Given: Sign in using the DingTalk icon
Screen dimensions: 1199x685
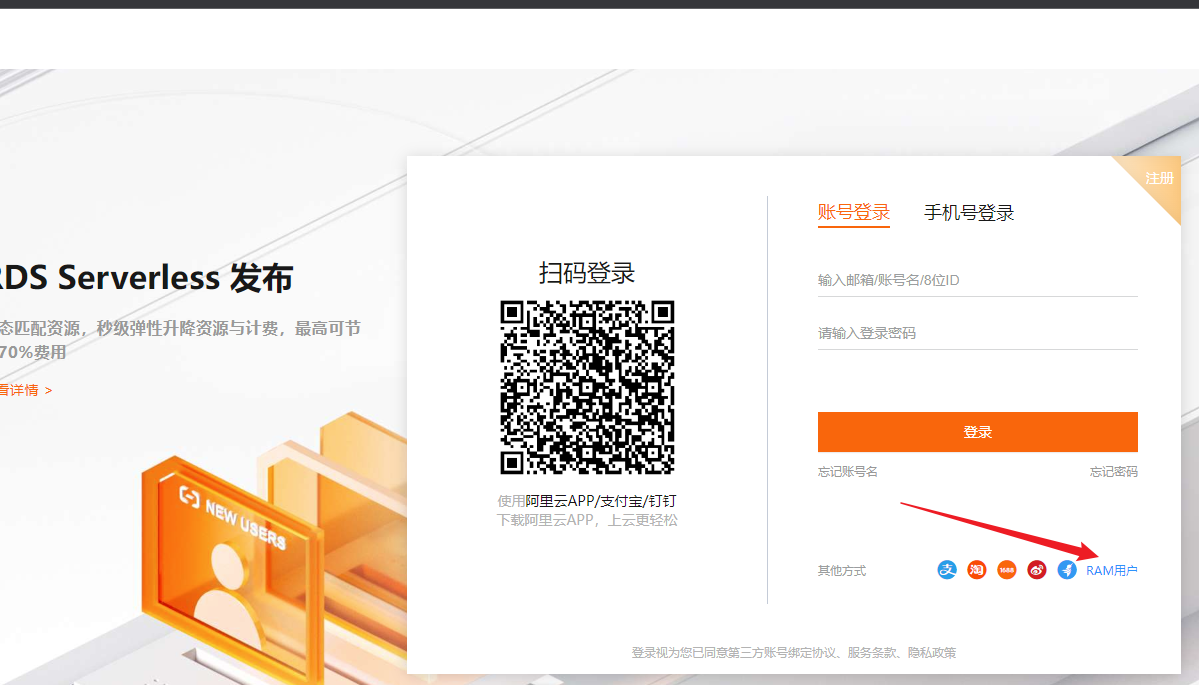Looking at the screenshot, I should click(1067, 570).
